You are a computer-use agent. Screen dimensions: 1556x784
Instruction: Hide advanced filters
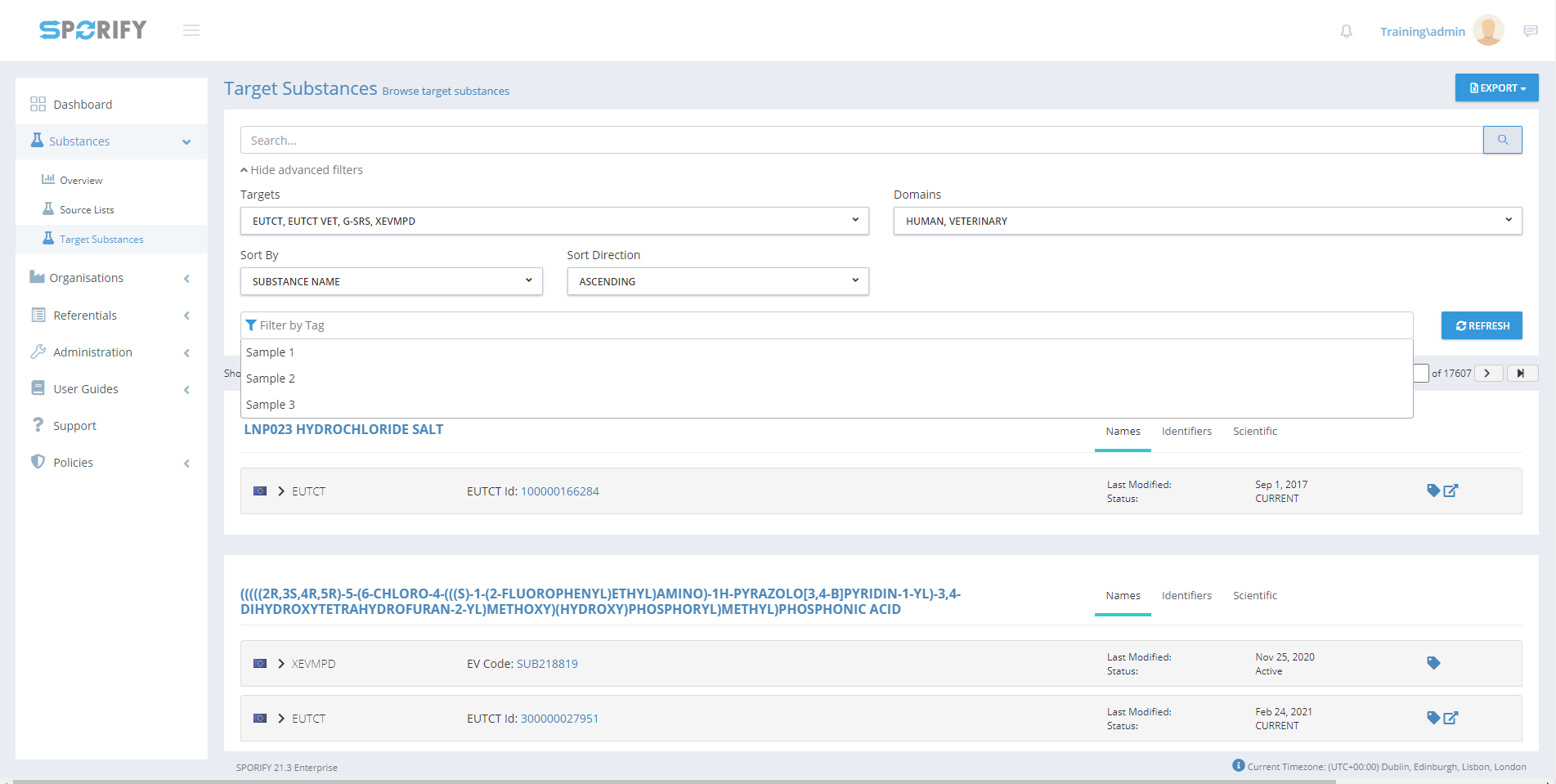click(302, 170)
